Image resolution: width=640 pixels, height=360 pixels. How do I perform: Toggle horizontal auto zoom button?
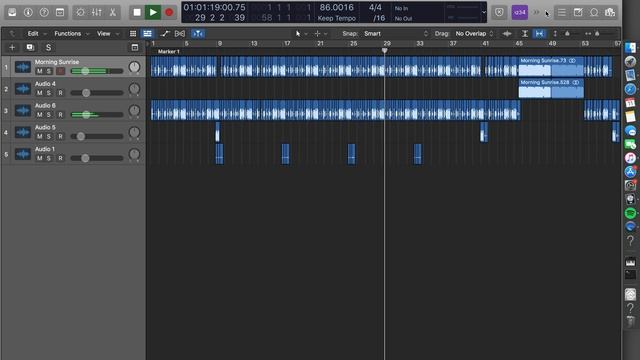coord(540,33)
